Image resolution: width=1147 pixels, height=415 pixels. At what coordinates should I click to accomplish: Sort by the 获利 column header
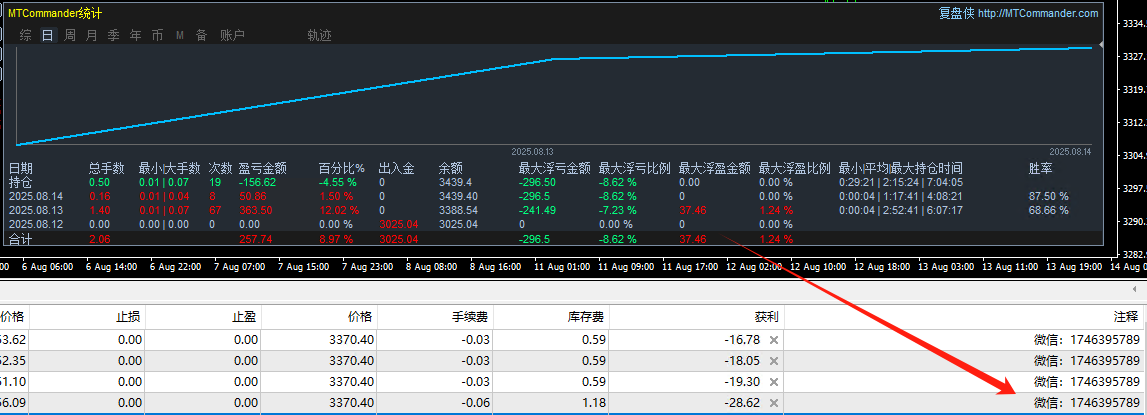[767, 316]
